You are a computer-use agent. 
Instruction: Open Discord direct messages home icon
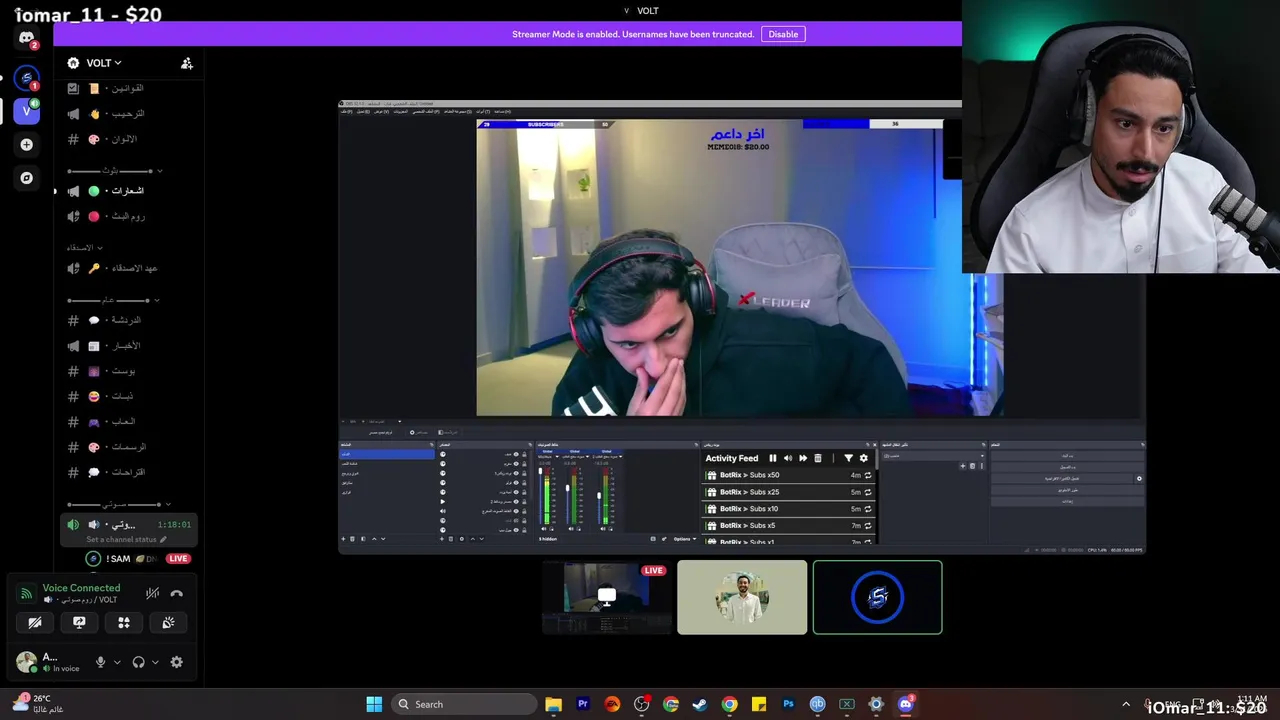pos(27,38)
